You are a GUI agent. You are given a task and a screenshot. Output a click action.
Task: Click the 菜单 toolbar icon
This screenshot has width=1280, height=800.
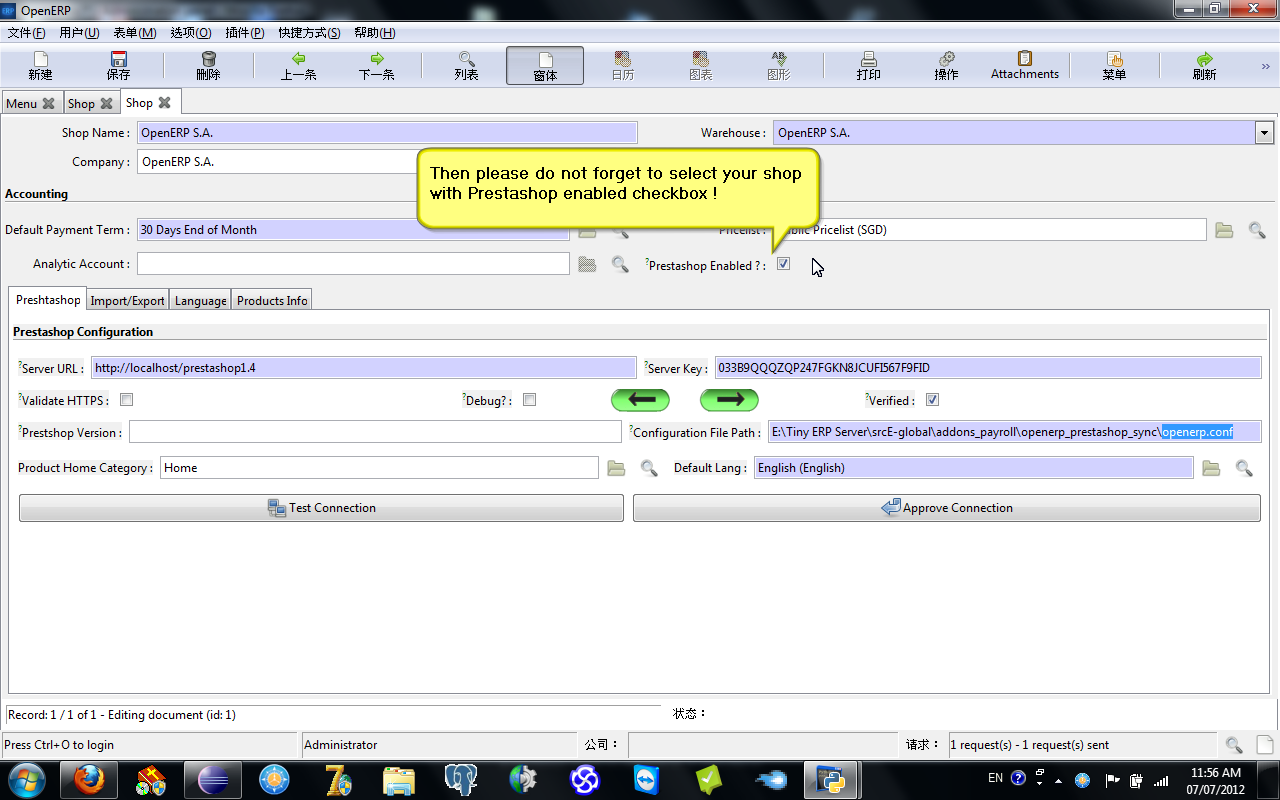[x=1114, y=66]
